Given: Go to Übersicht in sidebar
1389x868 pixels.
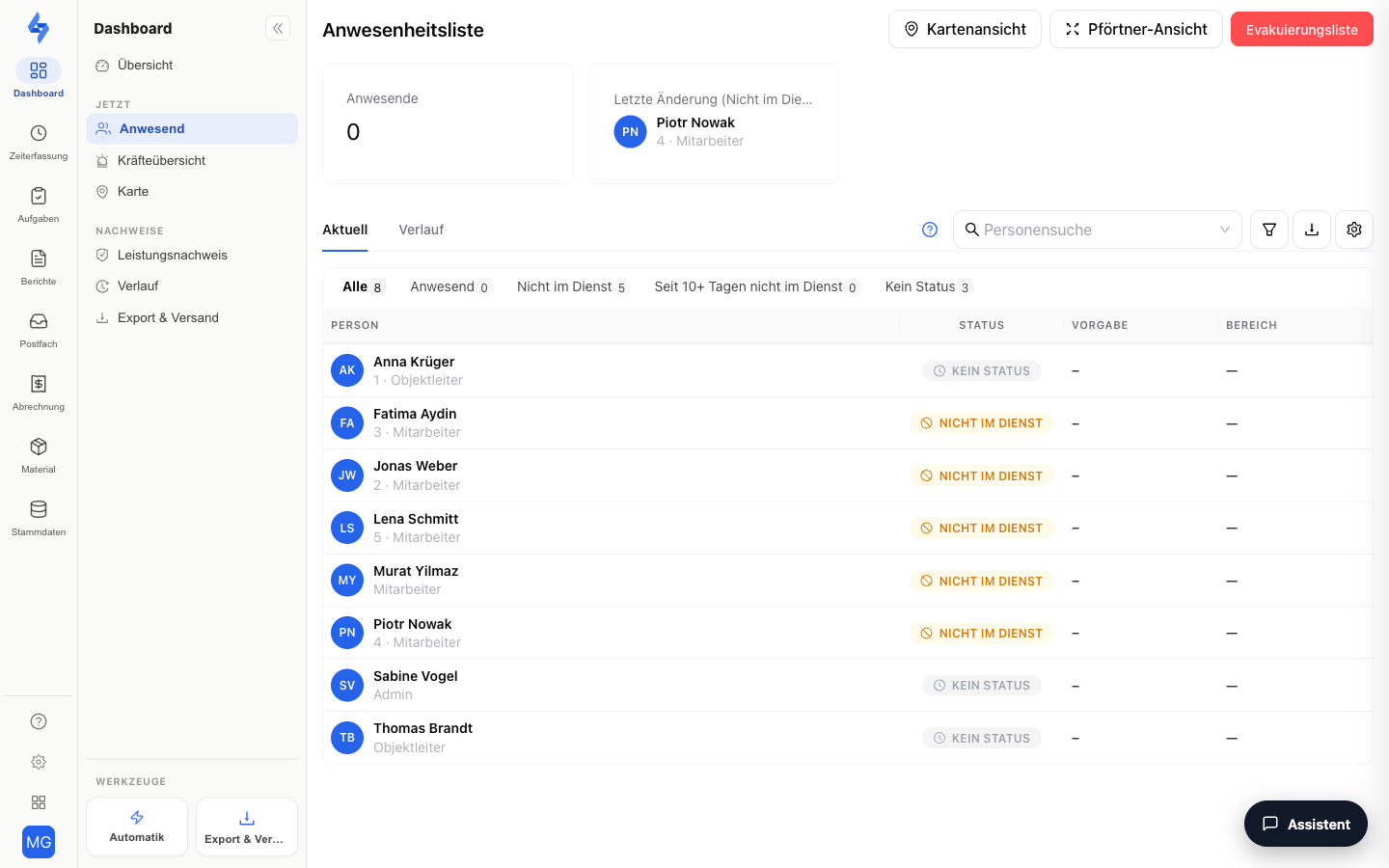Looking at the screenshot, I should pos(192,65).
